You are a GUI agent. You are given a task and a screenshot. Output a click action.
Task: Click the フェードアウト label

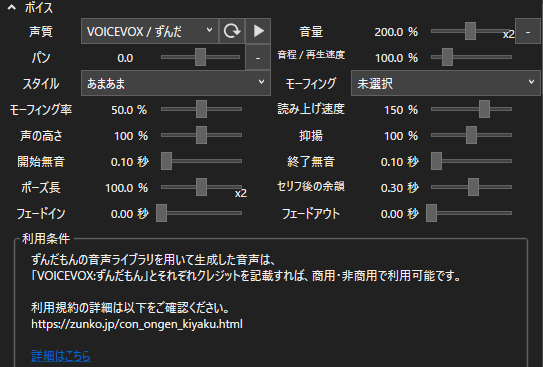point(311,214)
